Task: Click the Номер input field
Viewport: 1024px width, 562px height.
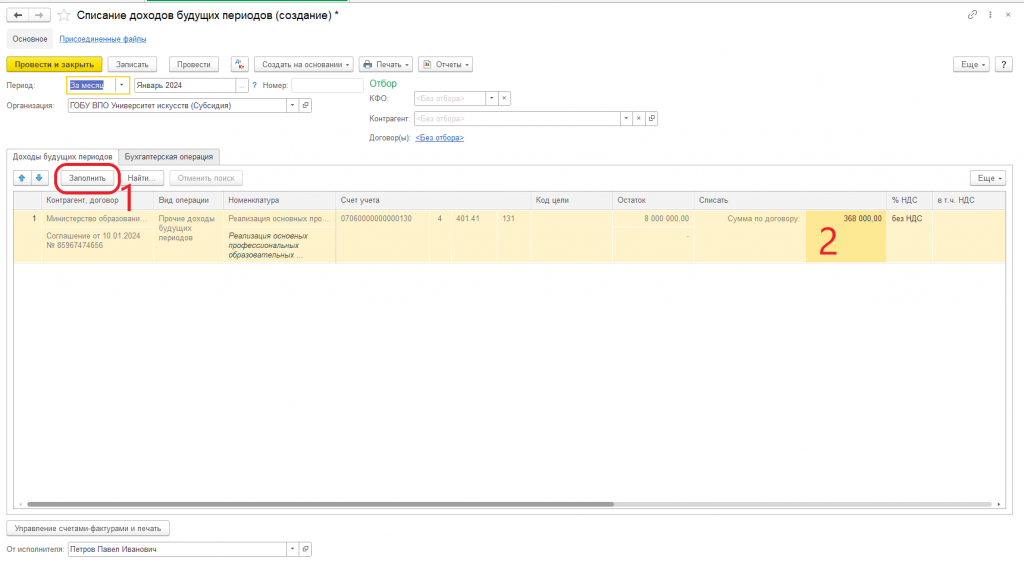Action: pos(327,86)
